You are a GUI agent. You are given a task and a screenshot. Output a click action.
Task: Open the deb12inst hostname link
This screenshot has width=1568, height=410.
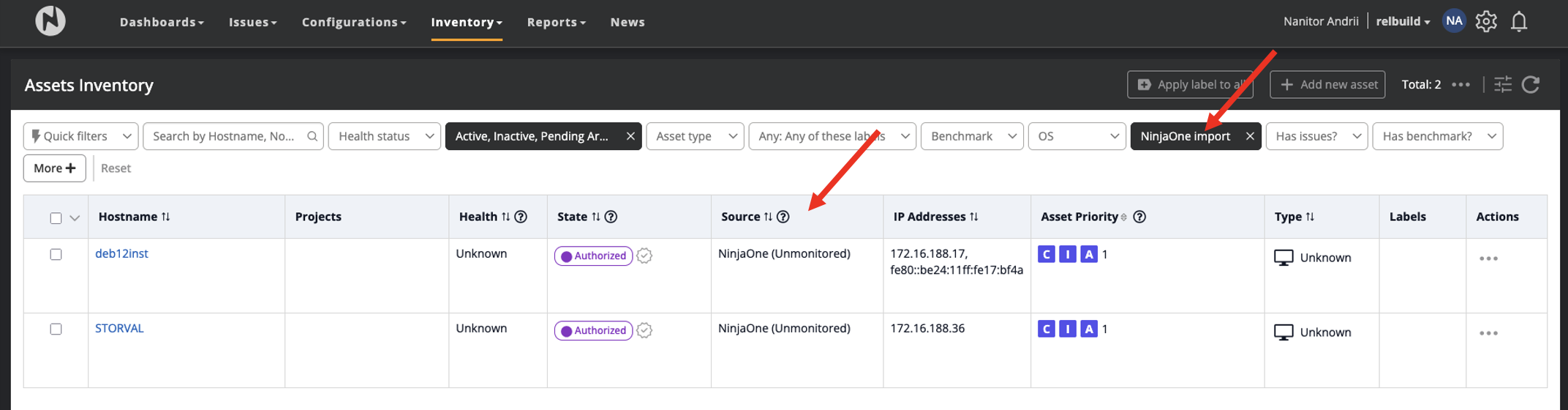(x=121, y=253)
